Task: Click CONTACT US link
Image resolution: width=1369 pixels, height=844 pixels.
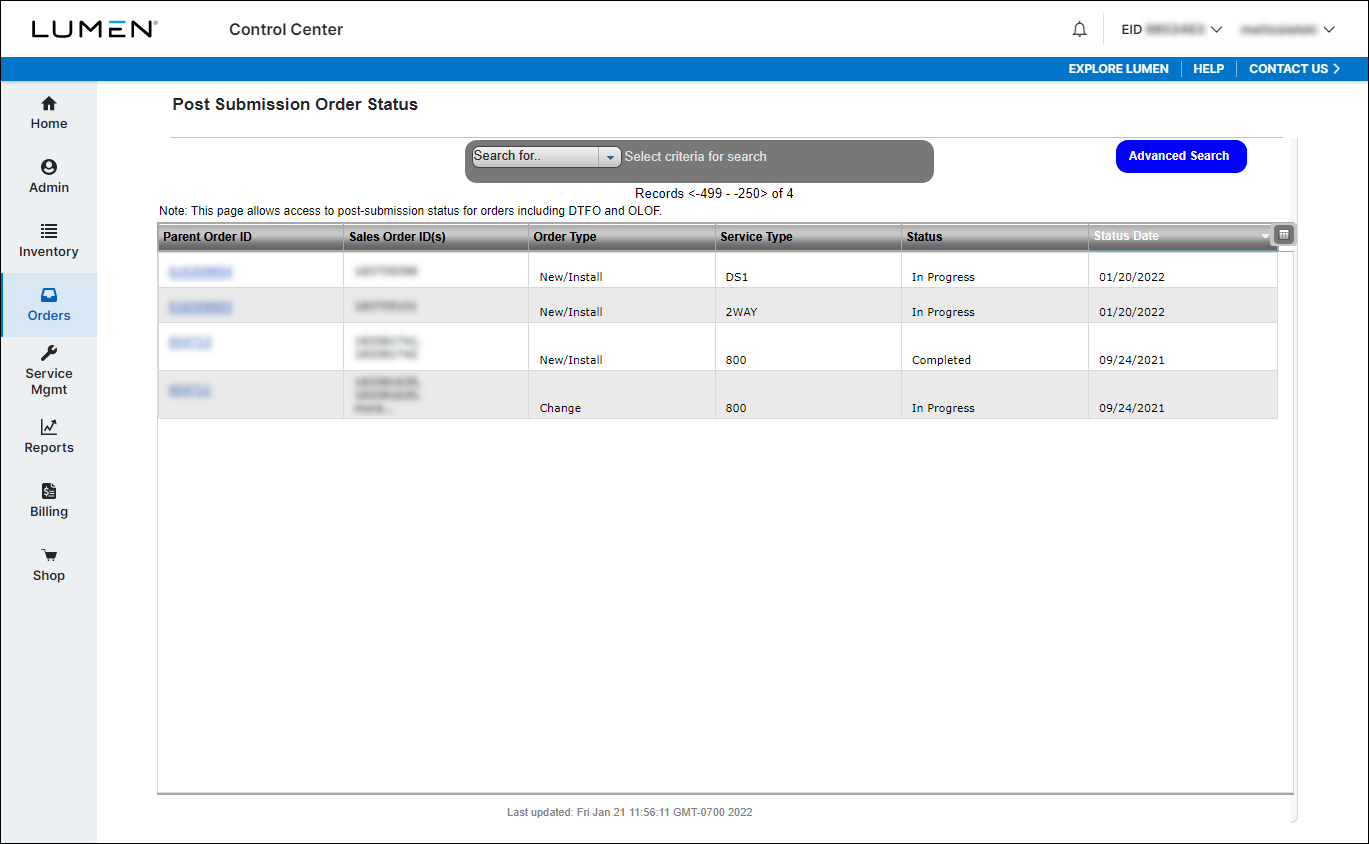Action: 1294,69
